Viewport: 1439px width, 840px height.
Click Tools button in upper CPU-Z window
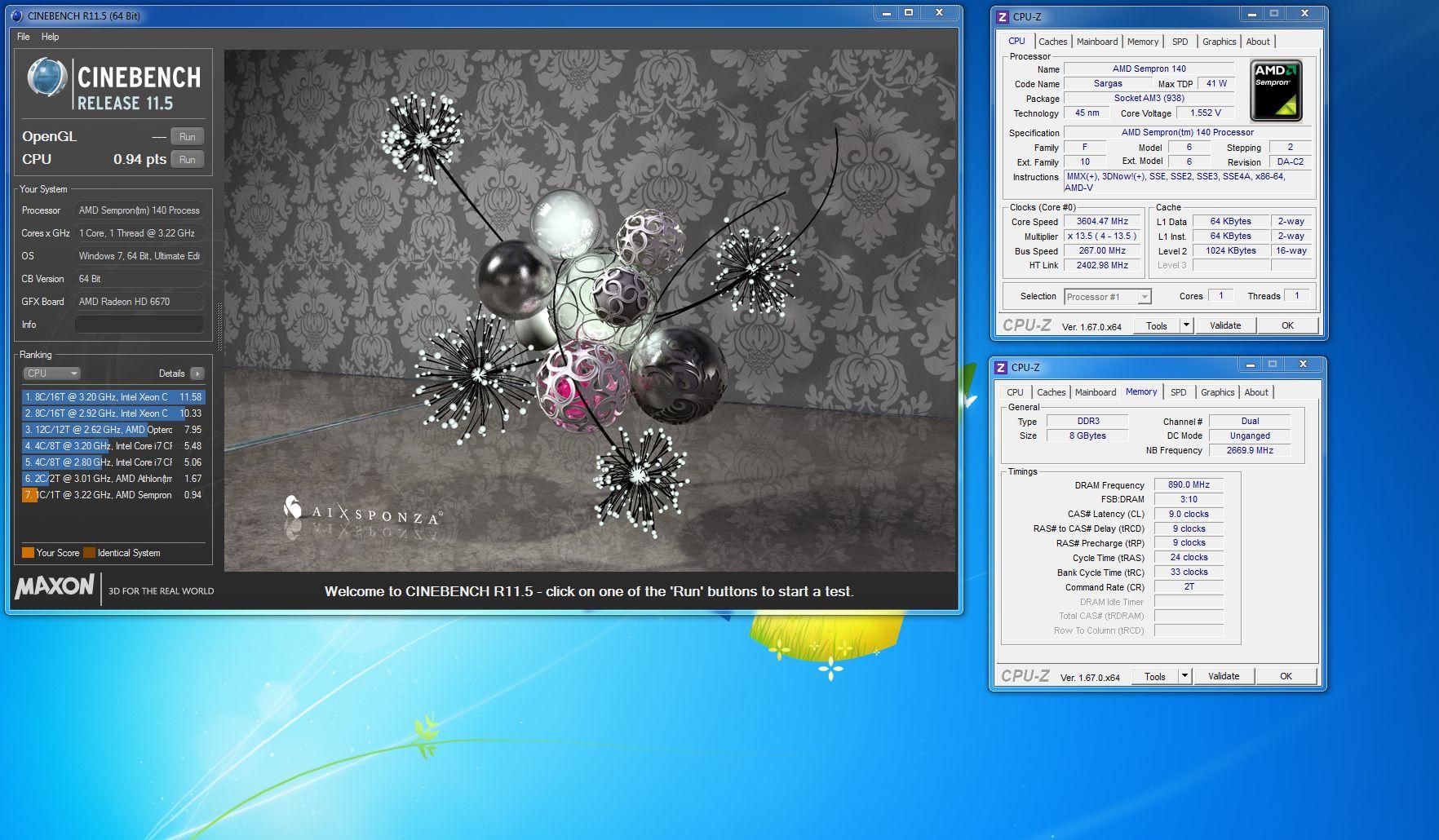1157,325
